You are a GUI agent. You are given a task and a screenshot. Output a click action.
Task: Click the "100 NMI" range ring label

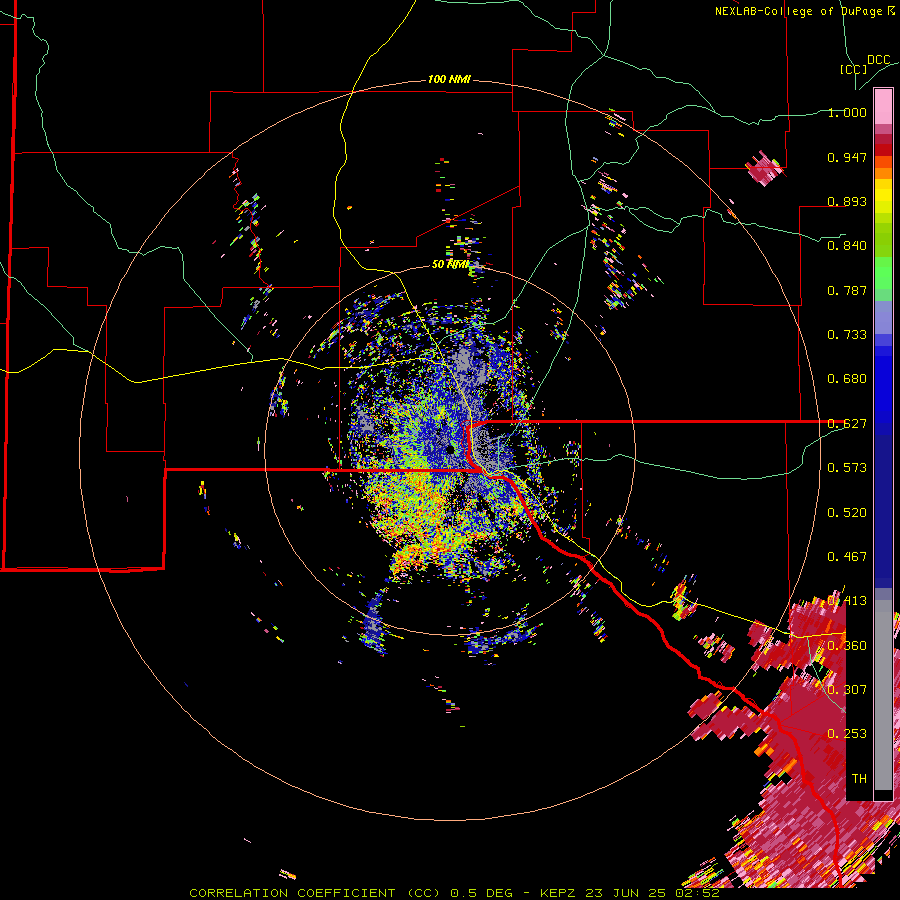(449, 79)
